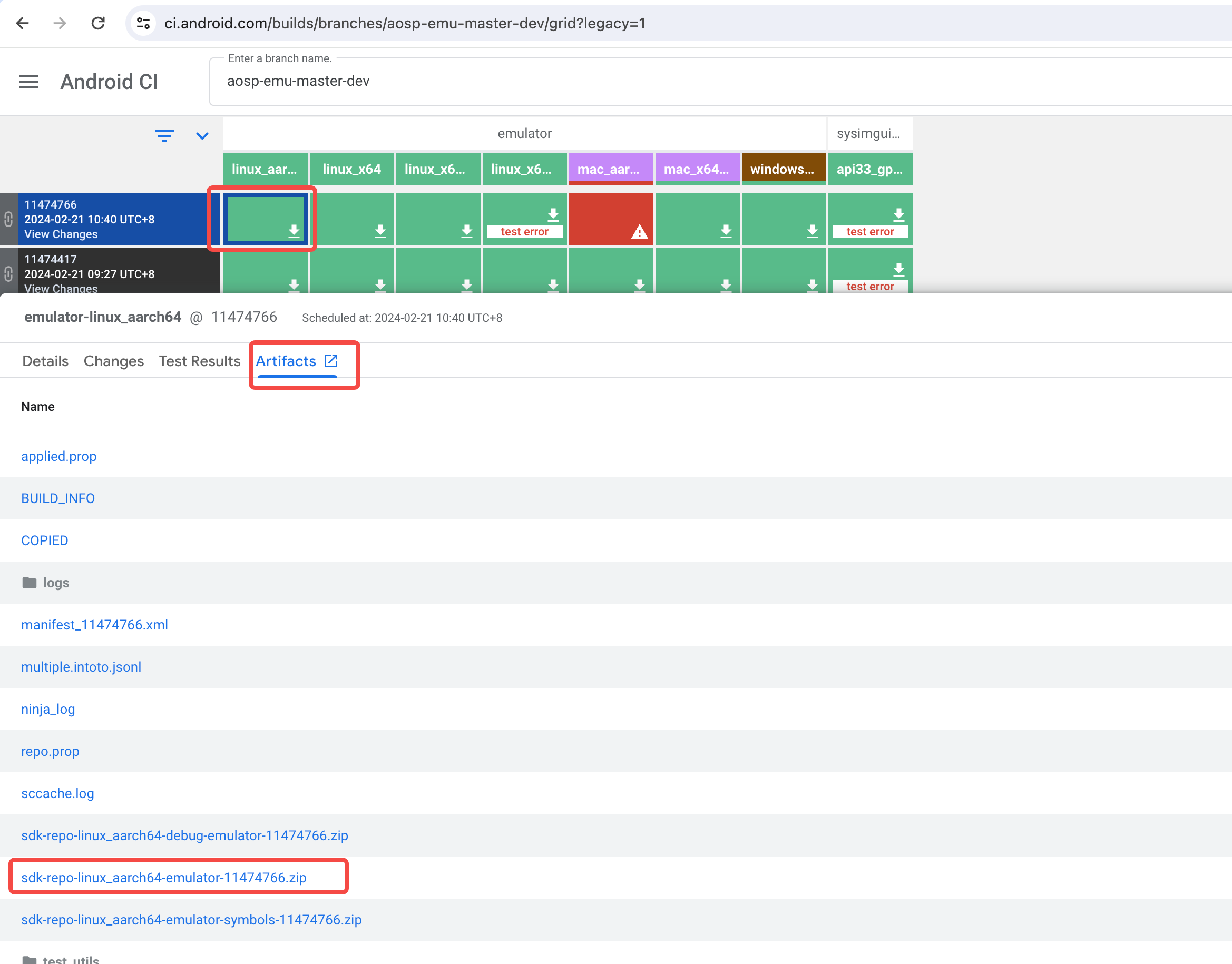Viewport: 1232px width, 964px height.
Task: Download sdk-repo-linux_aarch64-emulator-11474766.zip
Action: pyautogui.click(x=164, y=878)
